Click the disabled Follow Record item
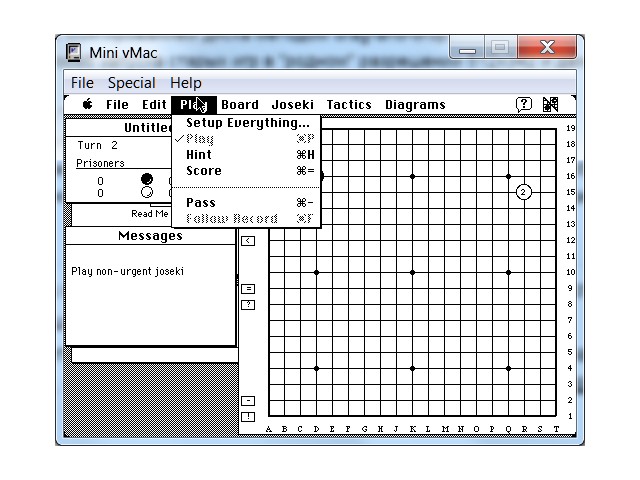Viewport: 640px width, 480px height. click(246, 219)
